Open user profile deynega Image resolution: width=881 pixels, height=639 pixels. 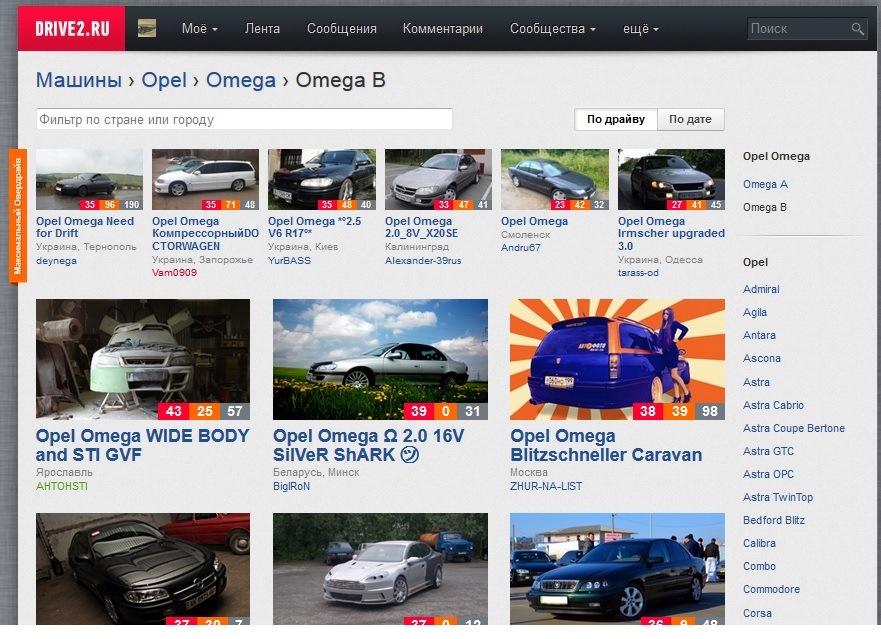click(x=56, y=261)
